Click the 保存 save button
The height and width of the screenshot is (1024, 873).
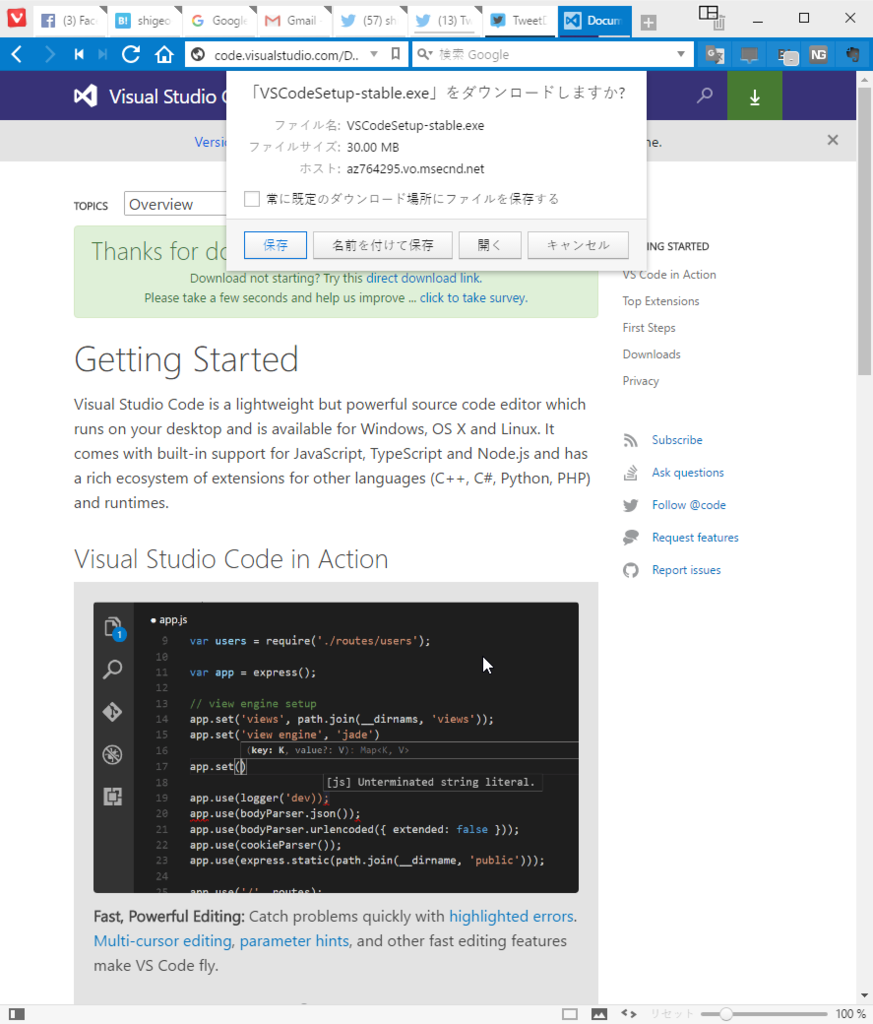(x=275, y=245)
